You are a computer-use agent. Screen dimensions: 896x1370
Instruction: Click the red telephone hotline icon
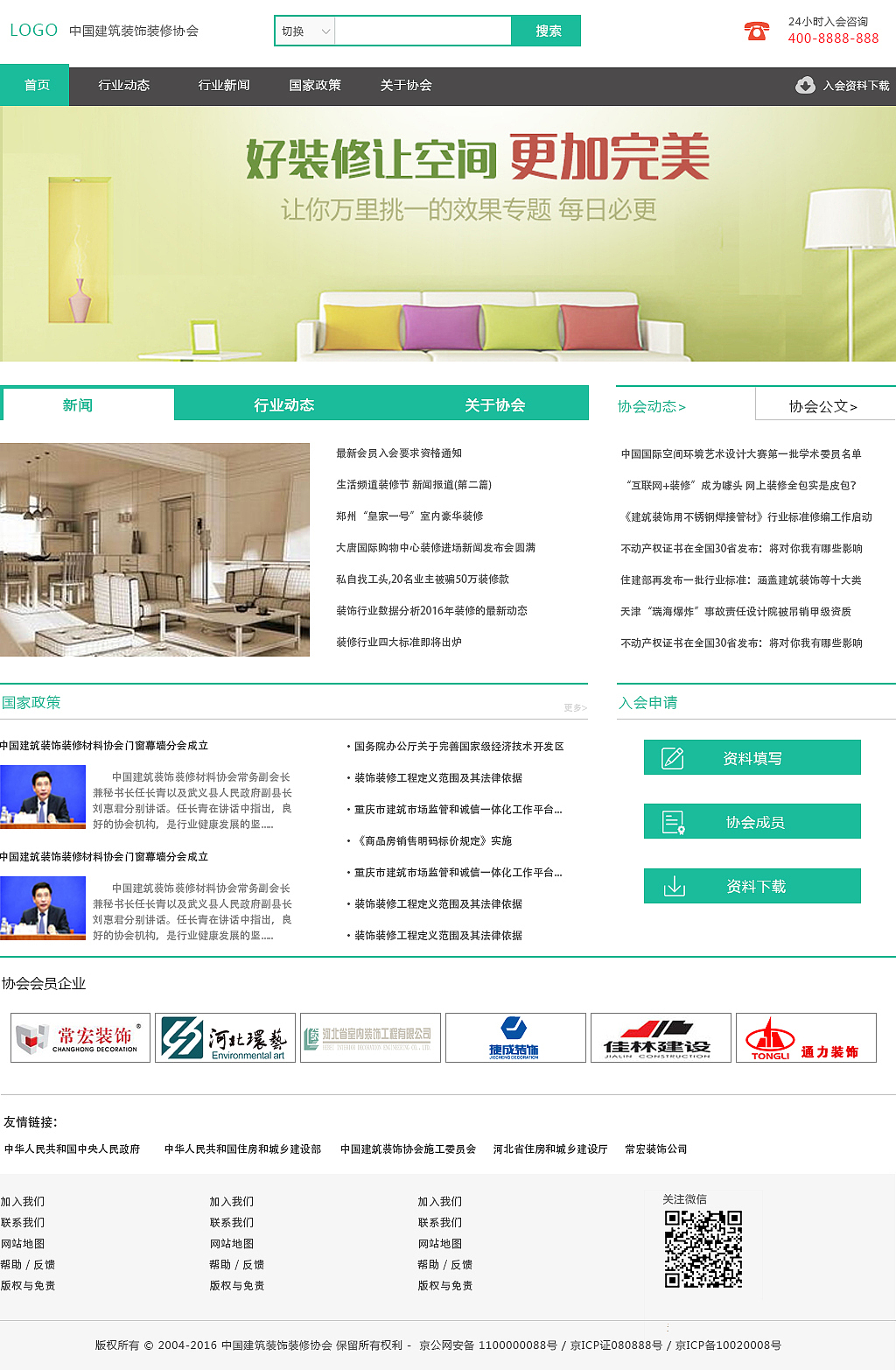coord(756,31)
